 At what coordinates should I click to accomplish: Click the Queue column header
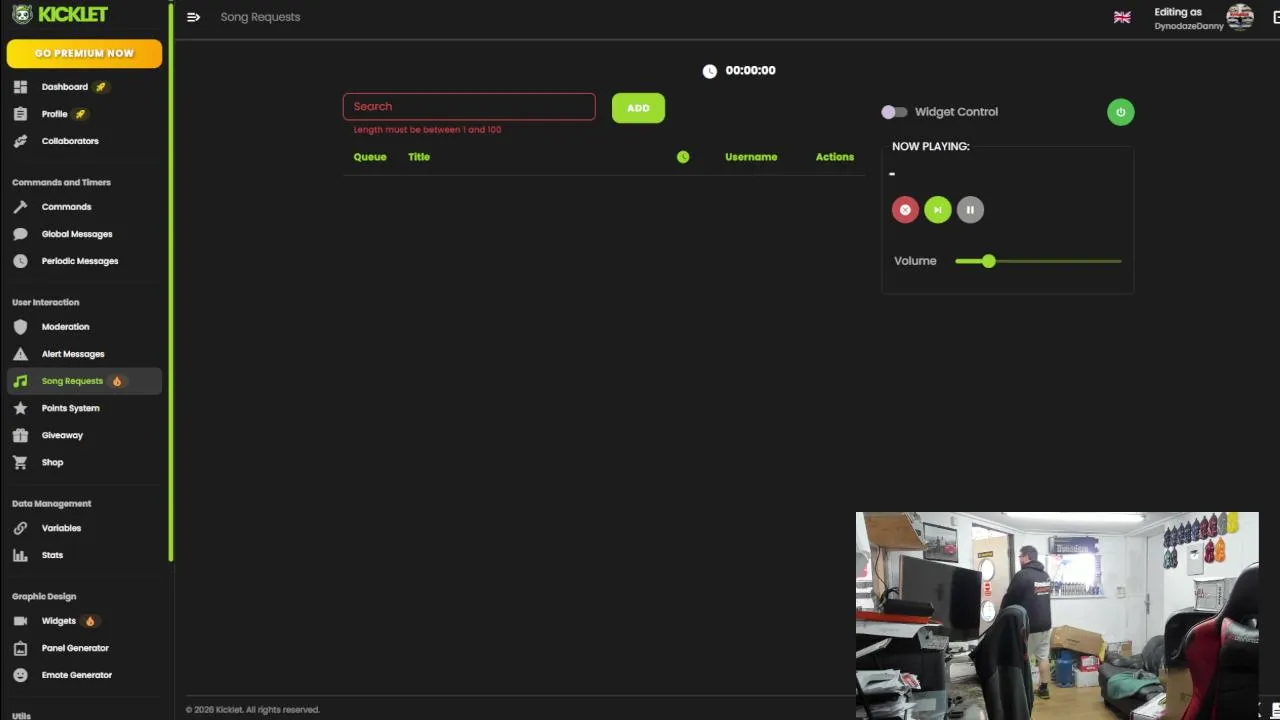coord(370,157)
